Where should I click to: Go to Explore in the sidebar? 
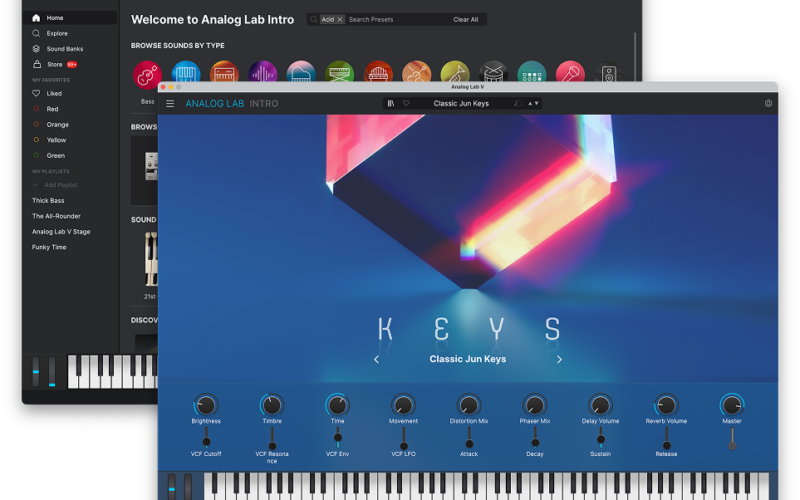(x=57, y=33)
